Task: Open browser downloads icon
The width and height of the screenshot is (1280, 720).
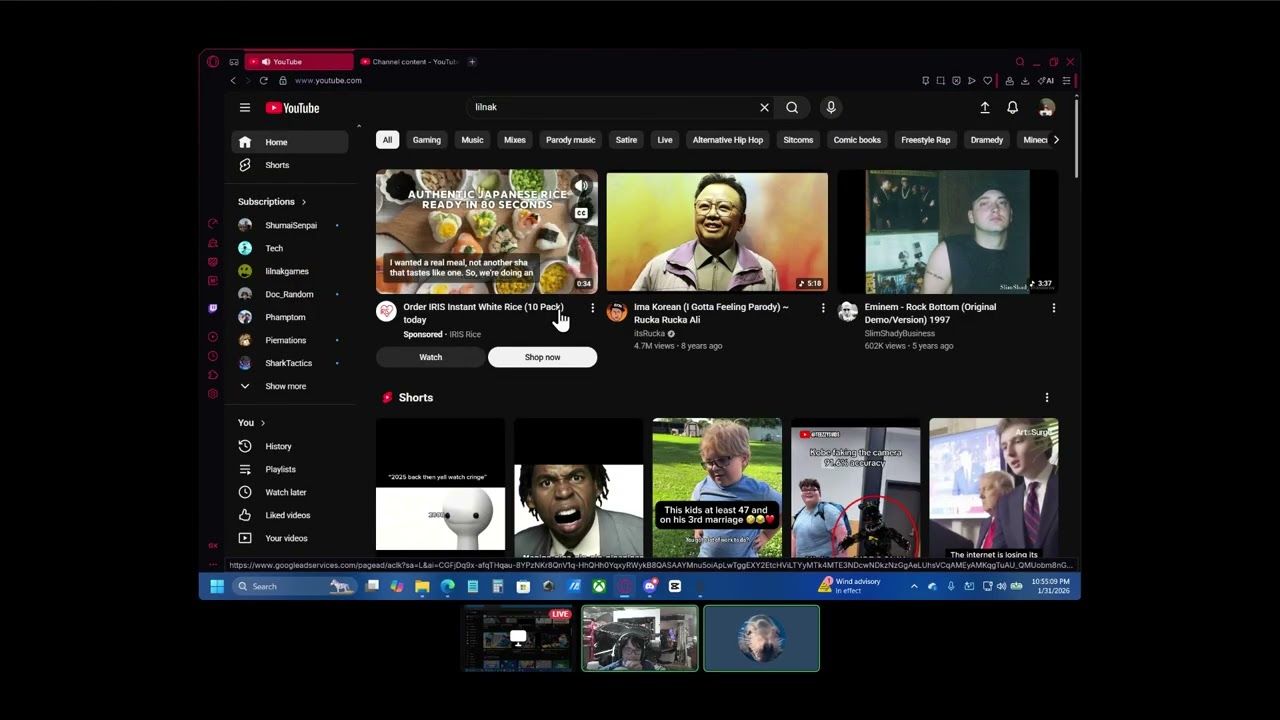Action: click(x=1026, y=80)
